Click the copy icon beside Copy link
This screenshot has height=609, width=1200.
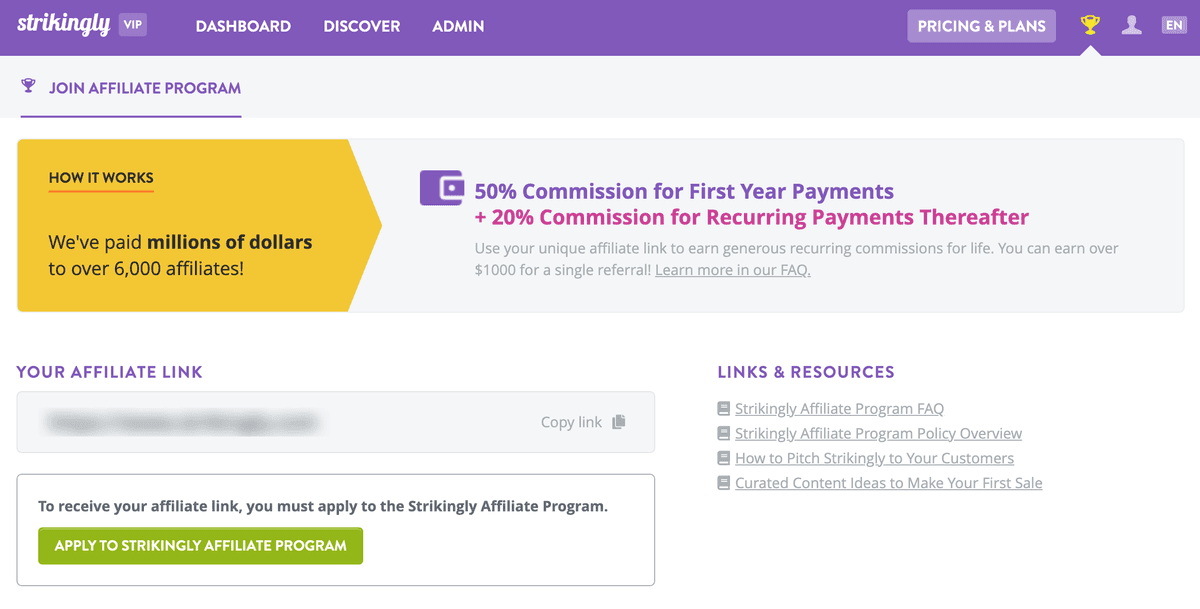pos(619,422)
